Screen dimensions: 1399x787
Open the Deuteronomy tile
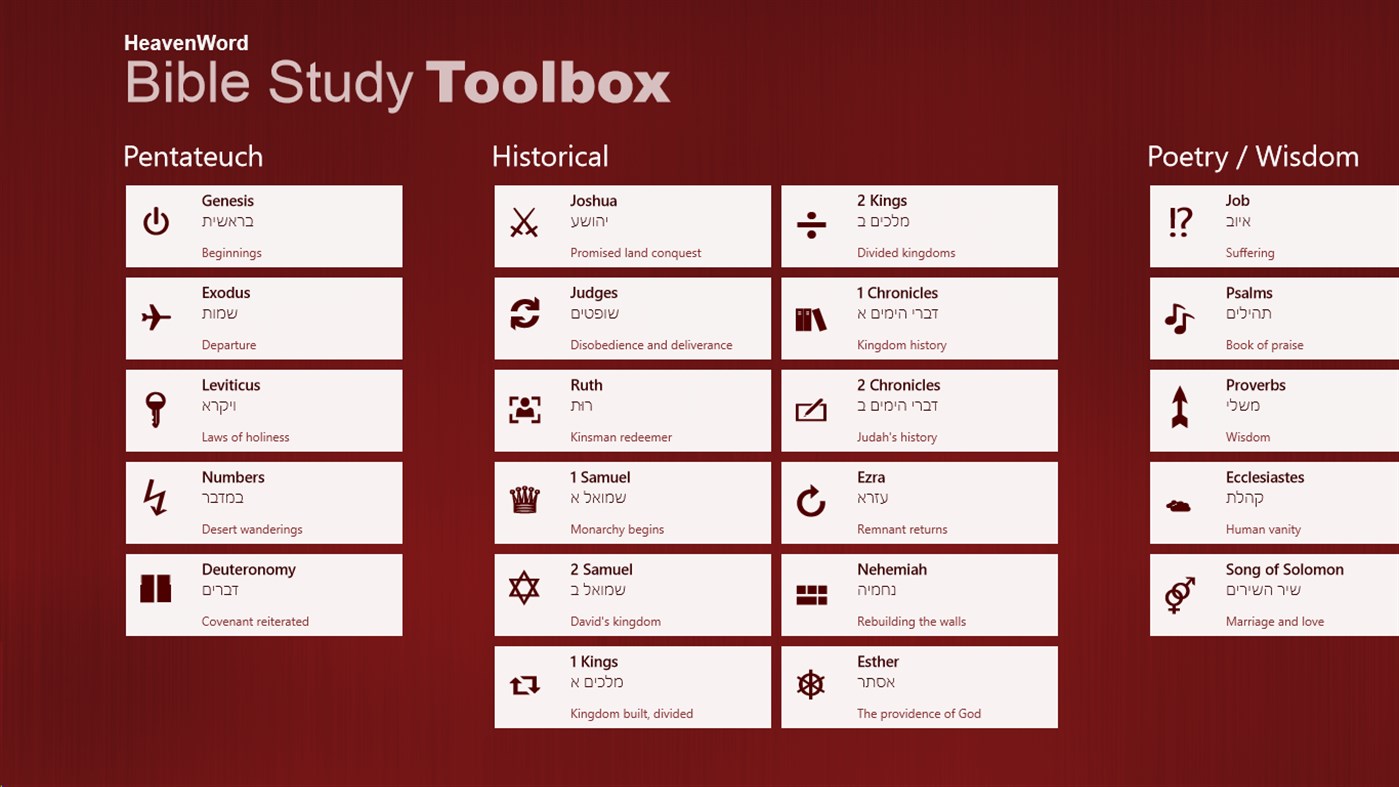263,594
